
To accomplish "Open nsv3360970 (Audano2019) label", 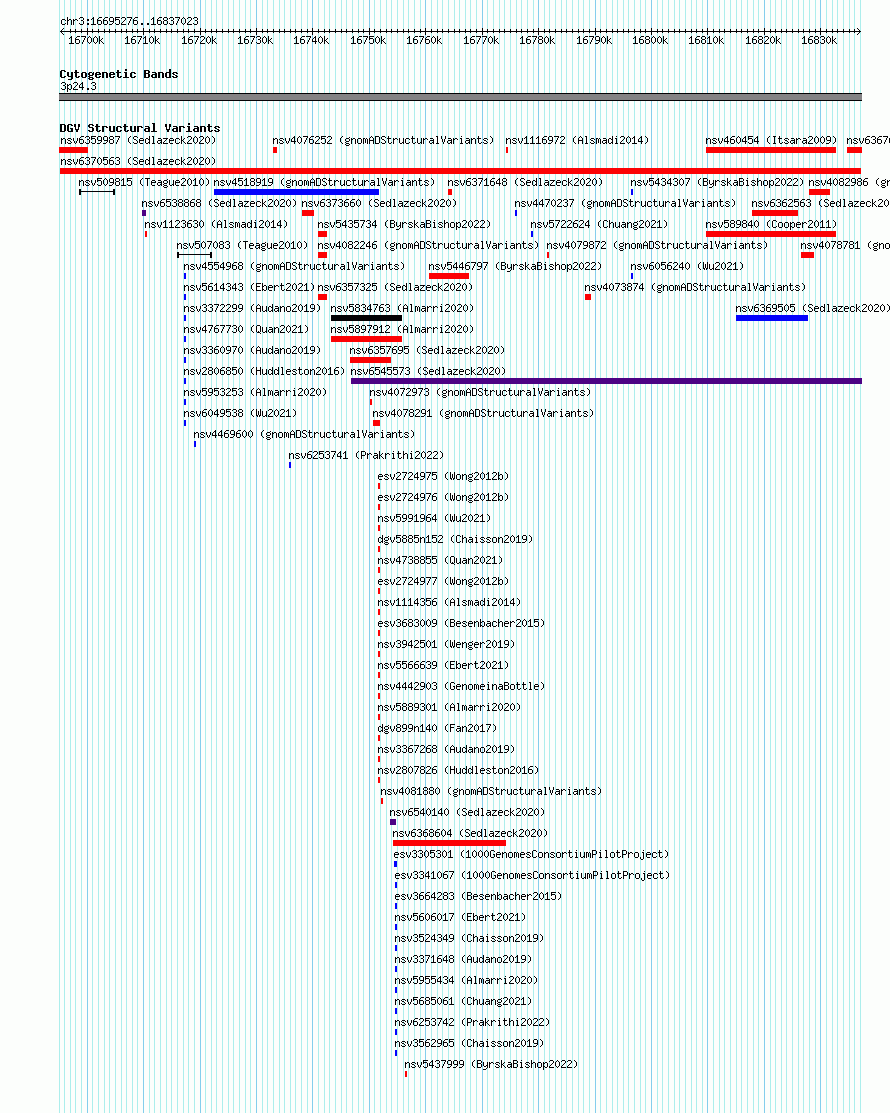I will pos(252,350).
